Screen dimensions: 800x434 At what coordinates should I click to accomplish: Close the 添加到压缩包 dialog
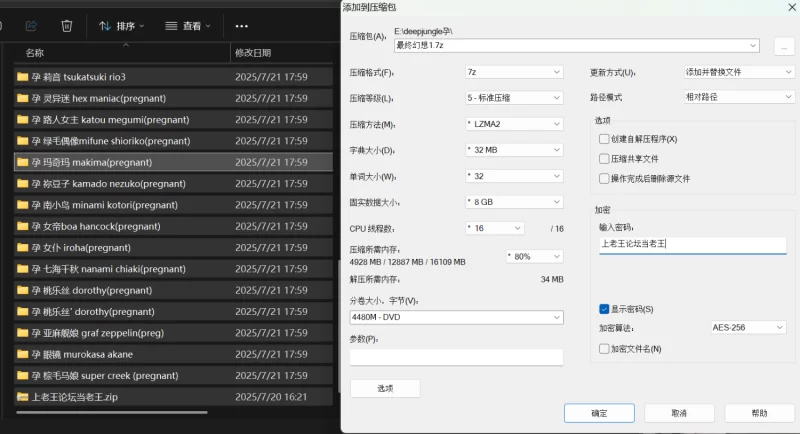792,7
